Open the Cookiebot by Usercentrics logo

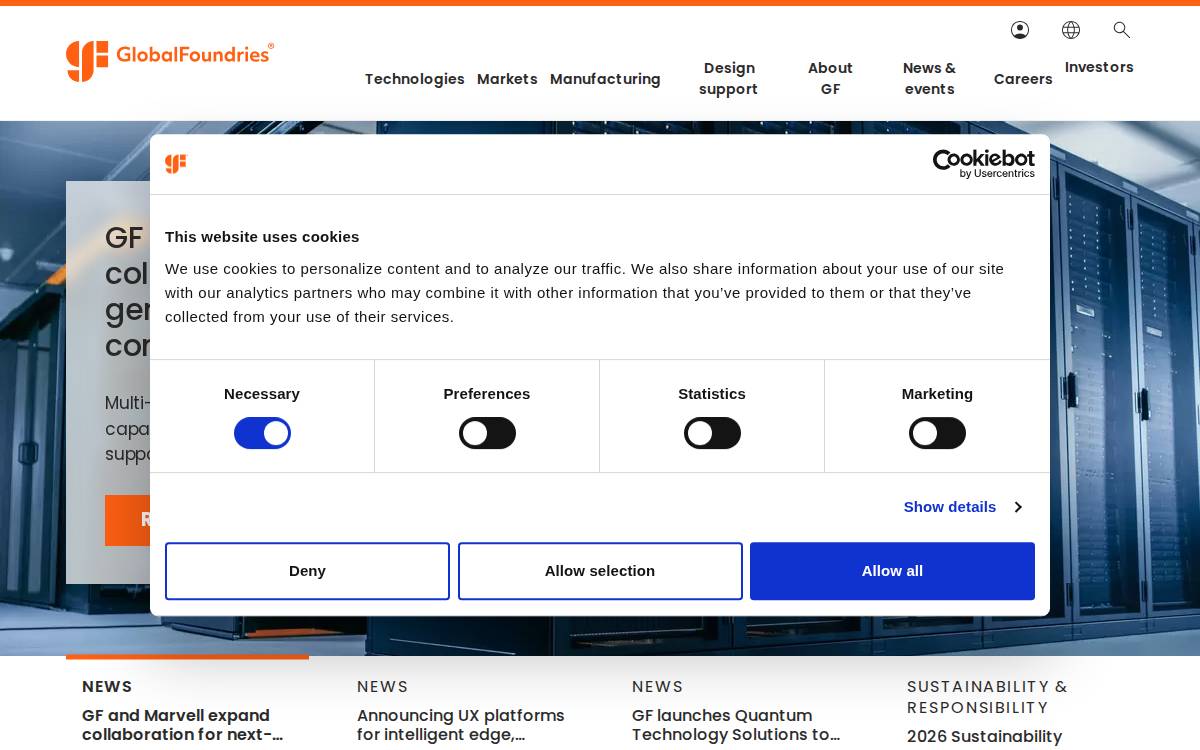pos(984,164)
